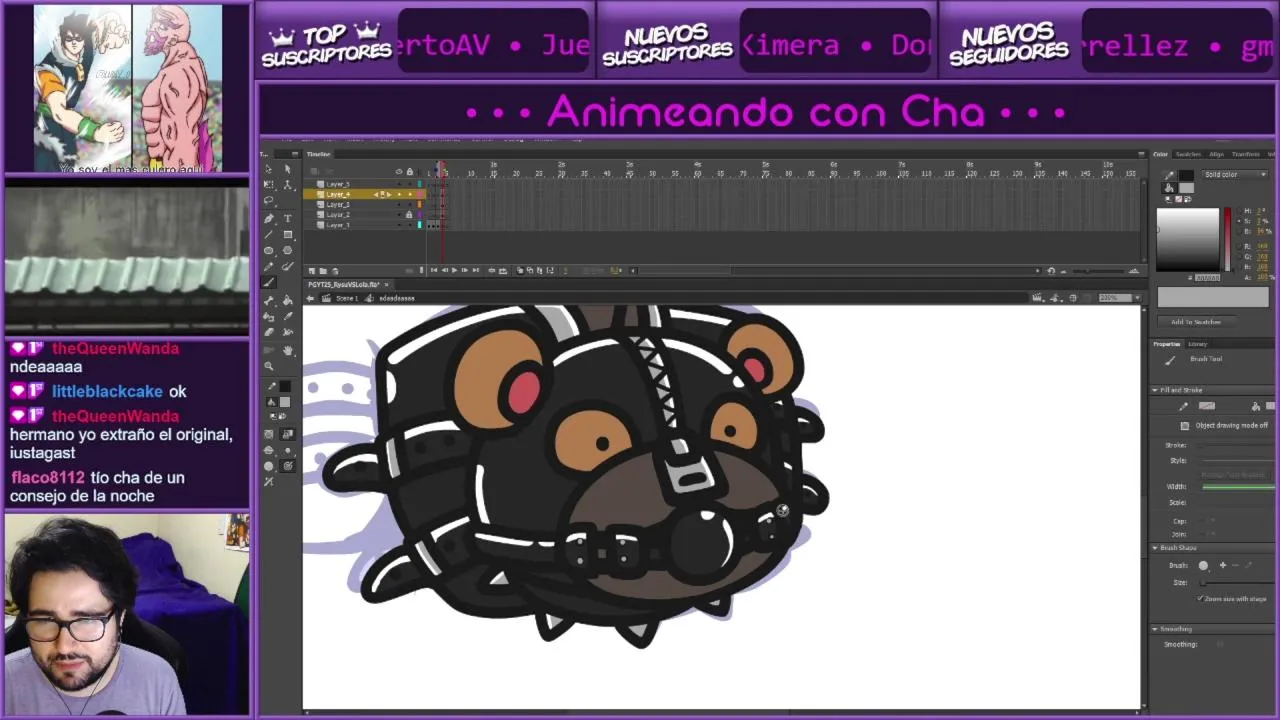Select the Free Transform tool
Image resolution: width=1280 pixels, height=720 pixels.
(268, 184)
